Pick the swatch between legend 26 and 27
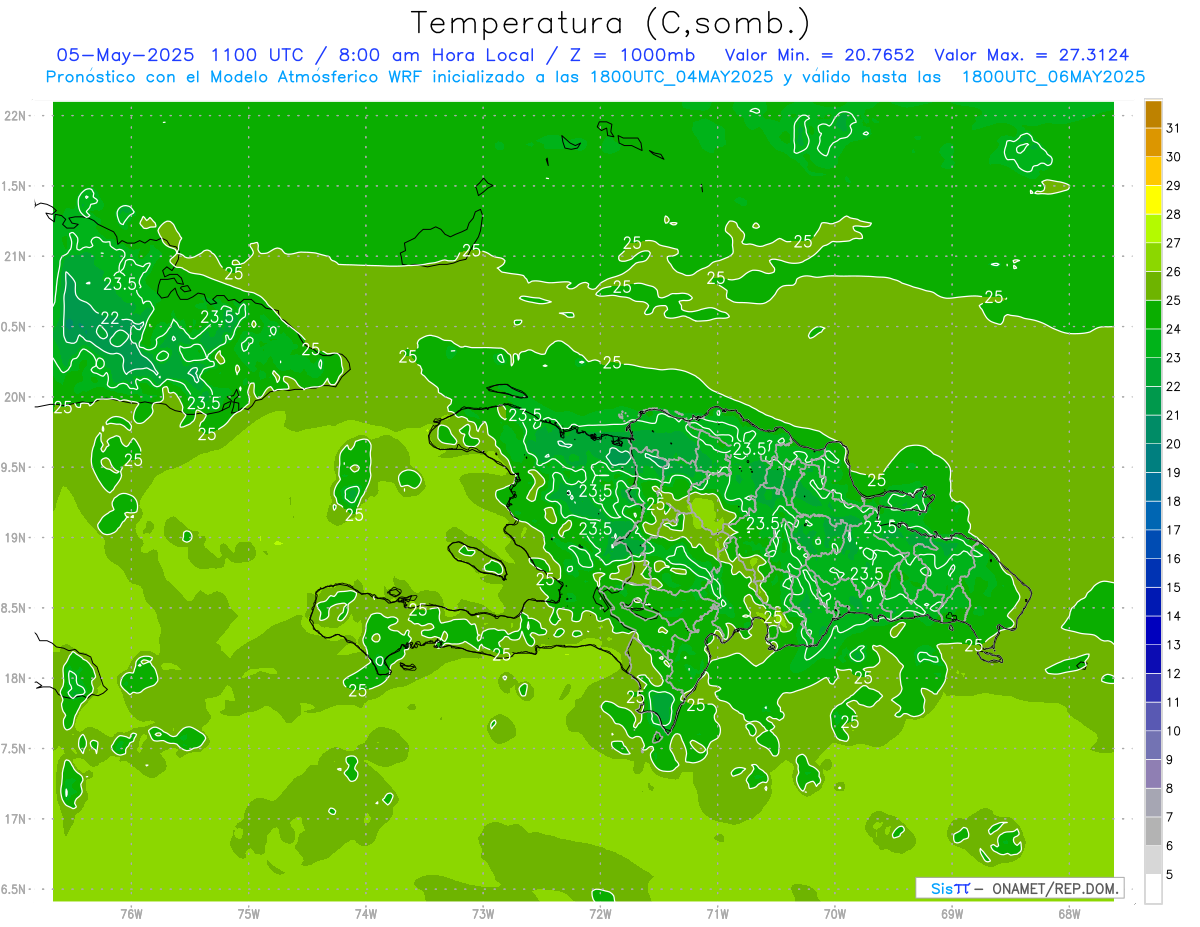This screenshot has height=927, width=1200. [x=1153, y=257]
